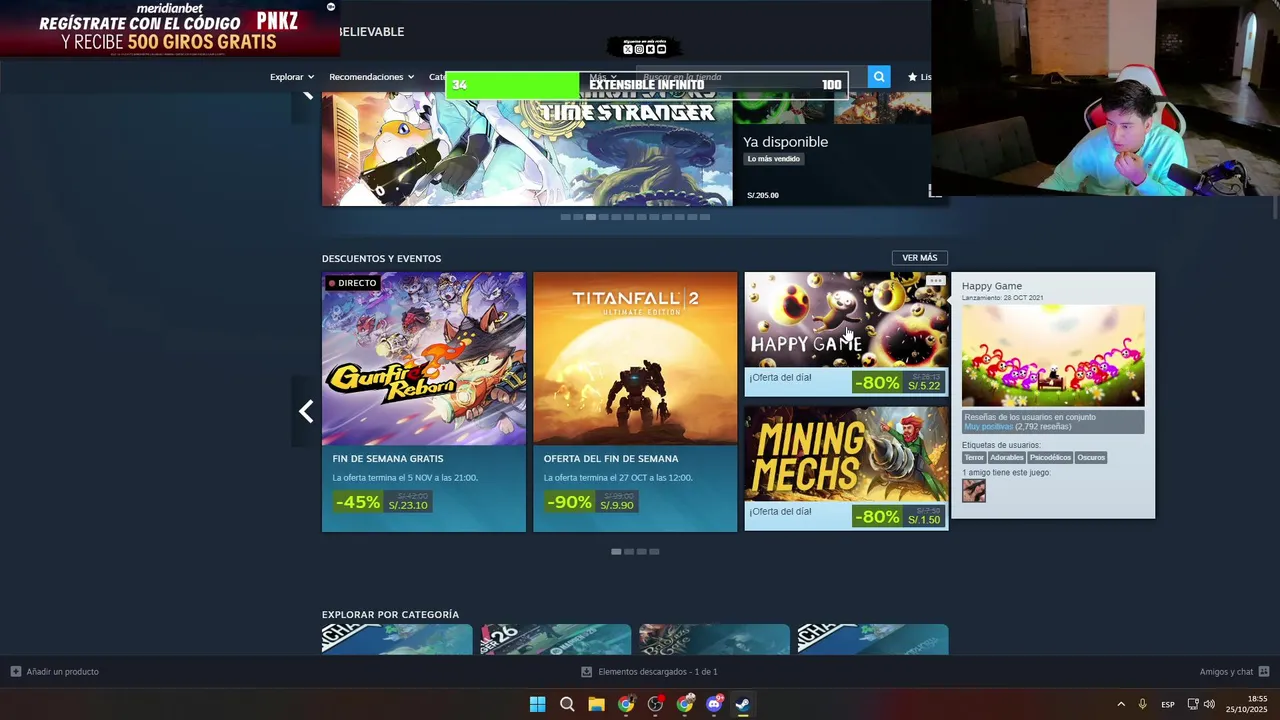The image size is (1280, 720).
Task: Select the last dot of the featured carousel
Action: [x=705, y=217]
